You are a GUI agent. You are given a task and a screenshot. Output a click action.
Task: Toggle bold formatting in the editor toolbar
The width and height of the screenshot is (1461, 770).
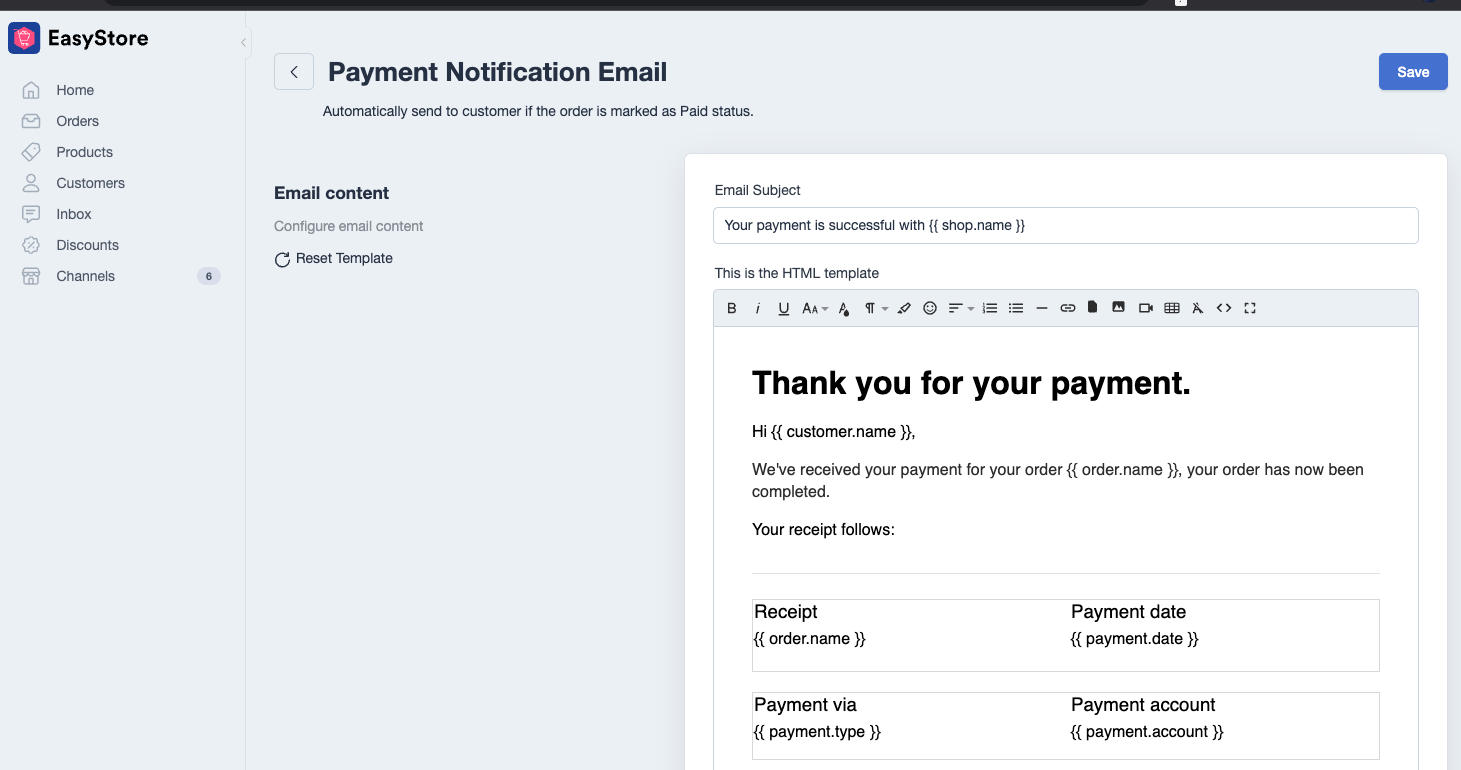(x=731, y=308)
